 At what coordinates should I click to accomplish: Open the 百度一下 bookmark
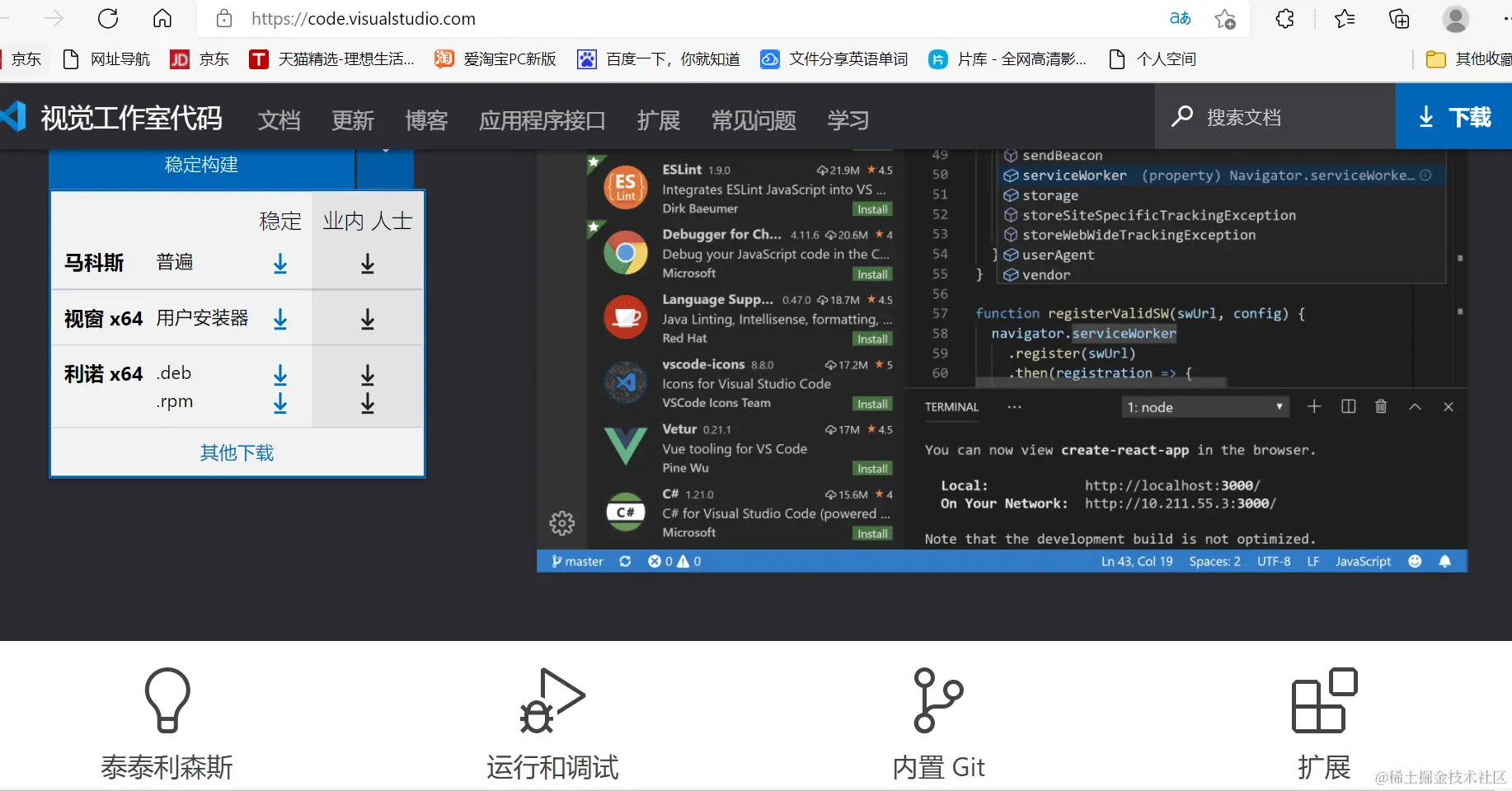point(659,59)
